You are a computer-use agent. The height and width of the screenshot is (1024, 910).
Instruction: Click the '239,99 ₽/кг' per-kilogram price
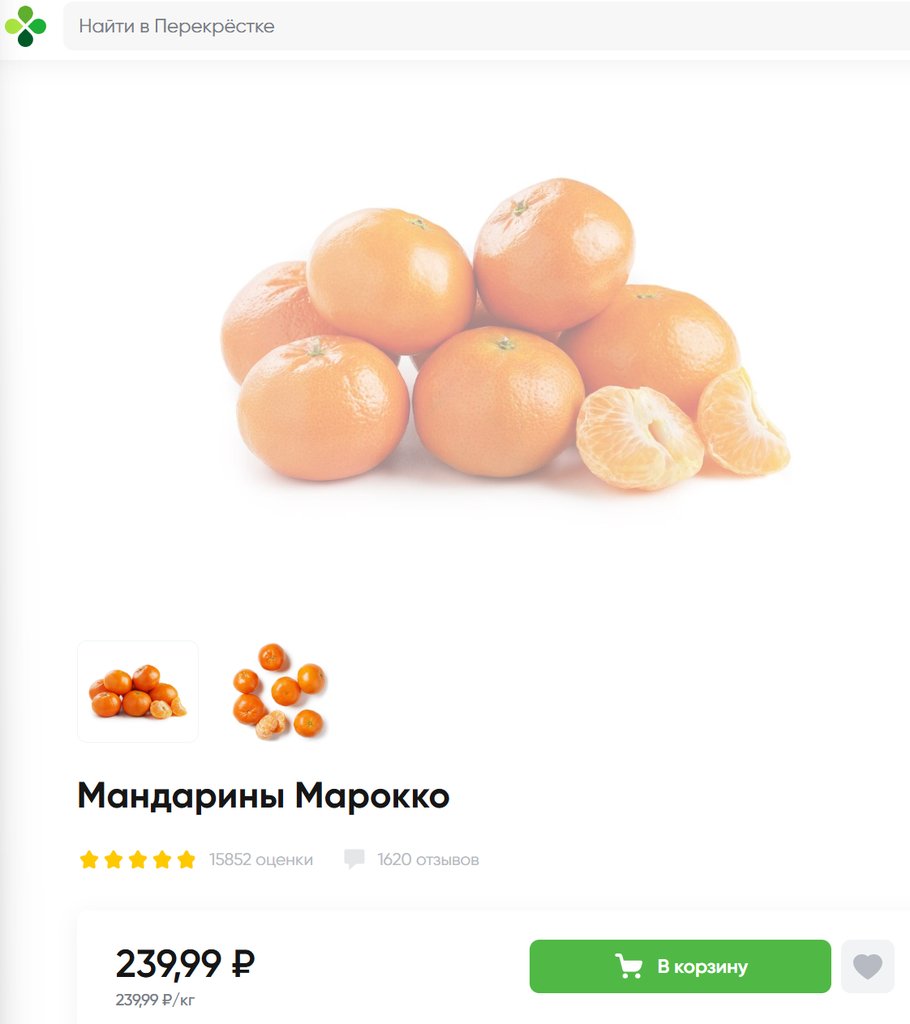[155, 1000]
